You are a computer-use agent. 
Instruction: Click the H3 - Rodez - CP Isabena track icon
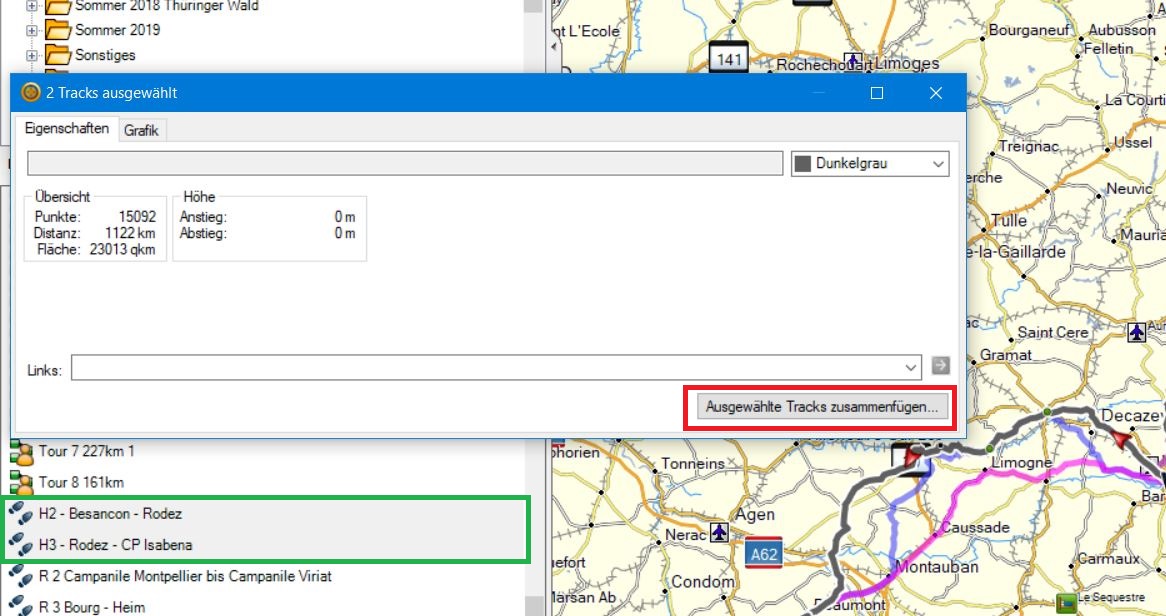[20, 545]
